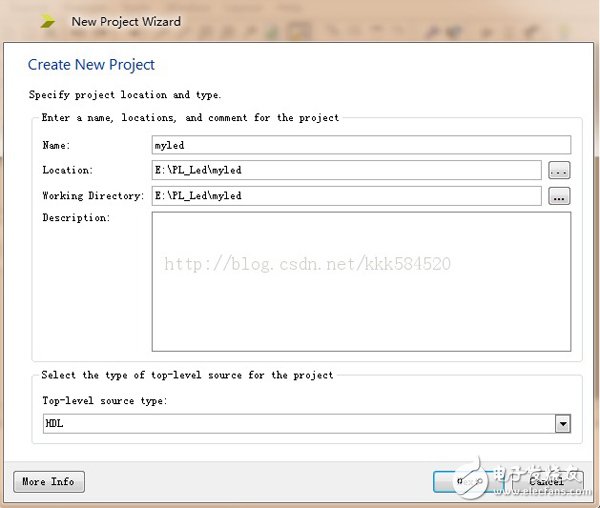Click into the Working Directory path field

pyautogui.click(x=346, y=196)
